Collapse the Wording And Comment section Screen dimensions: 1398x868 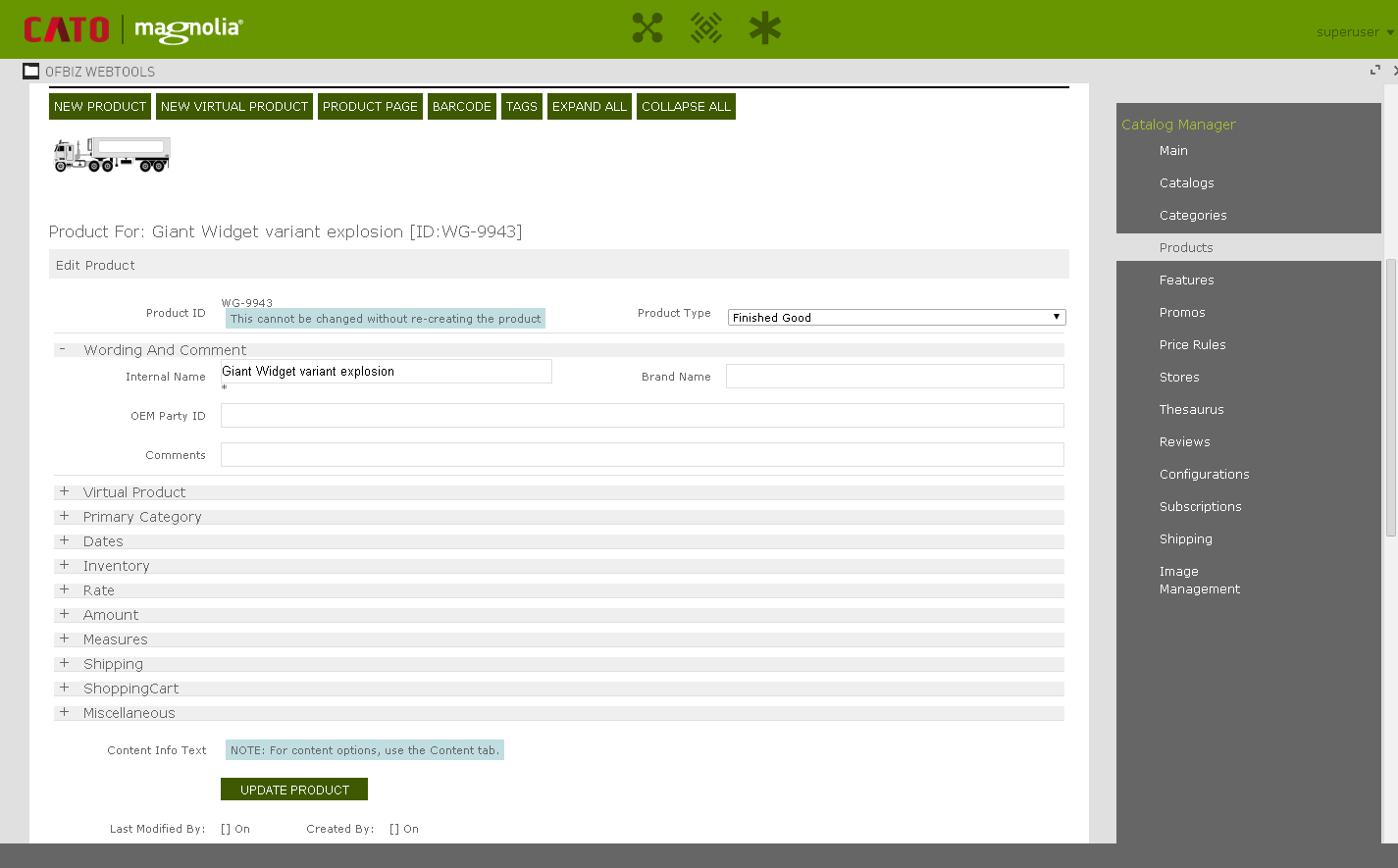[x=63, y=349]
